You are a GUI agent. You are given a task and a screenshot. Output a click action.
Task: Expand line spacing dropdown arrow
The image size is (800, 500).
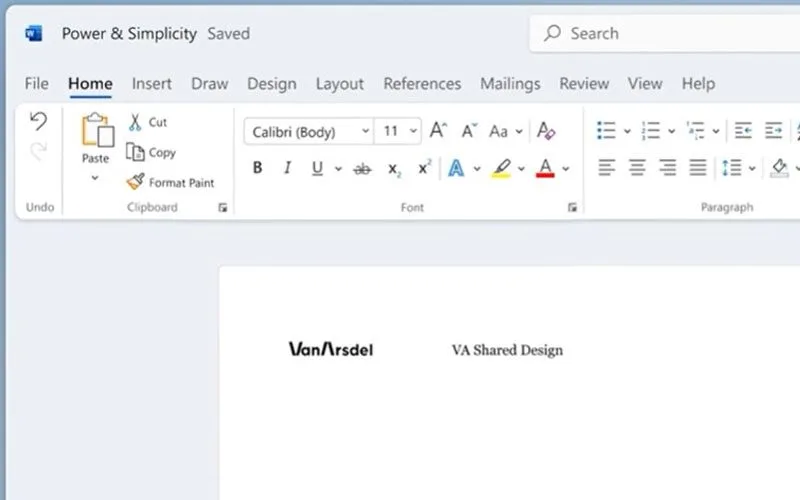tap(752, 168)
